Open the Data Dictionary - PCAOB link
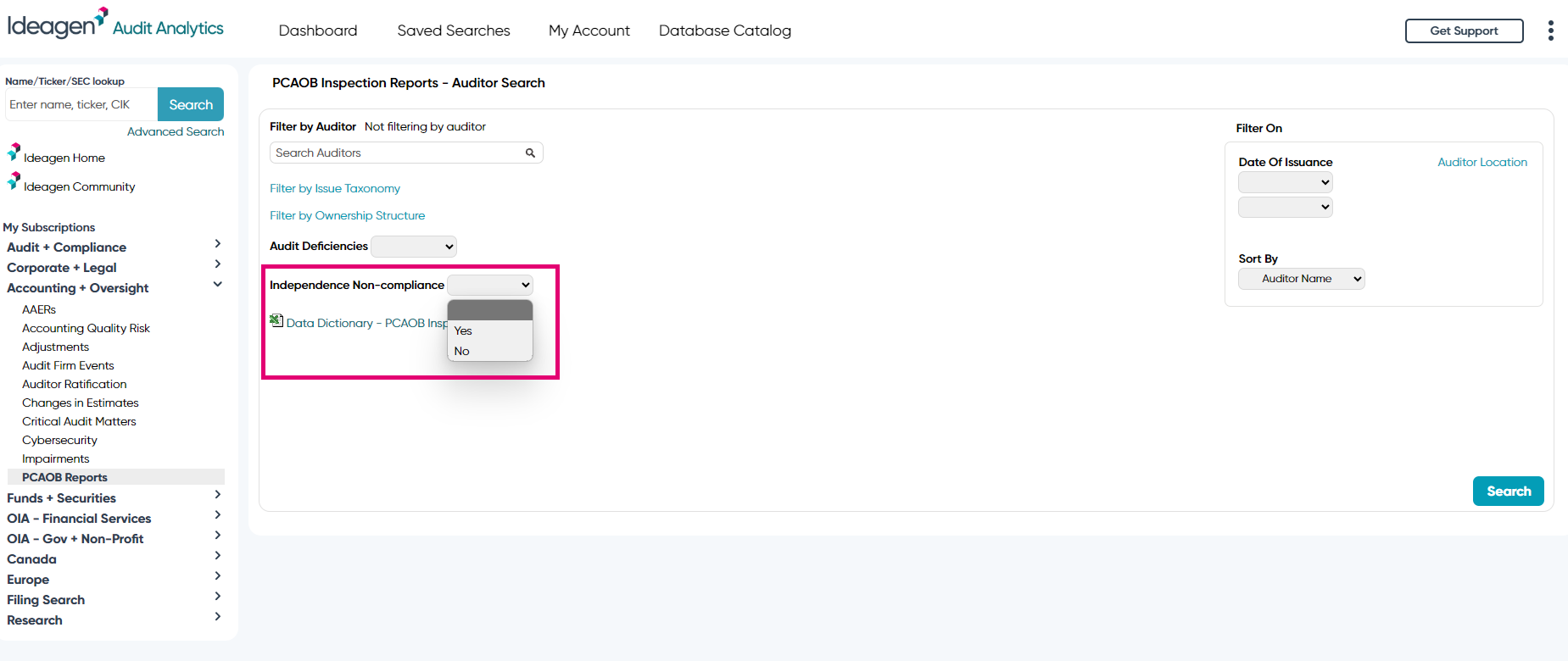This screenshot has height=661, width=1568. coord(366,323)
